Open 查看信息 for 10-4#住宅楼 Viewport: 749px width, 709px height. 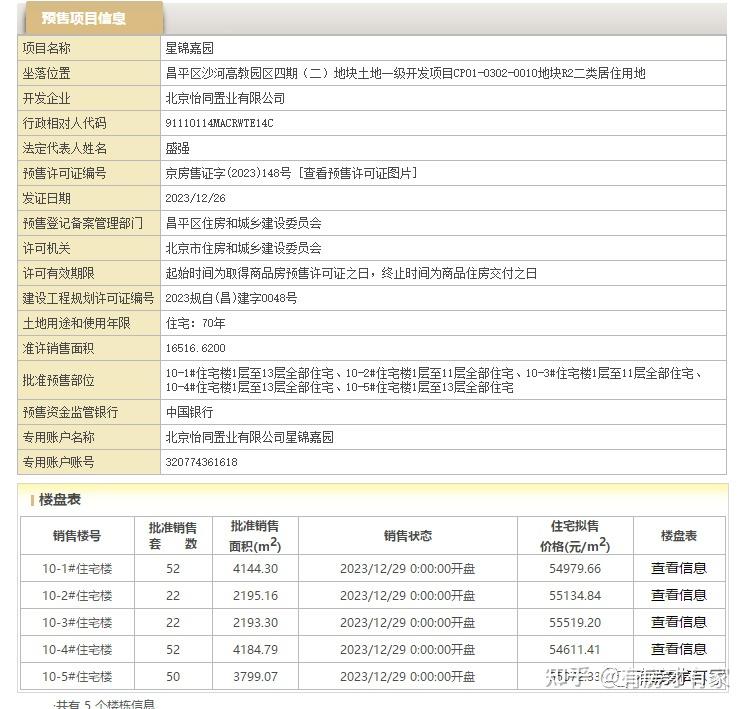point(678,649)
